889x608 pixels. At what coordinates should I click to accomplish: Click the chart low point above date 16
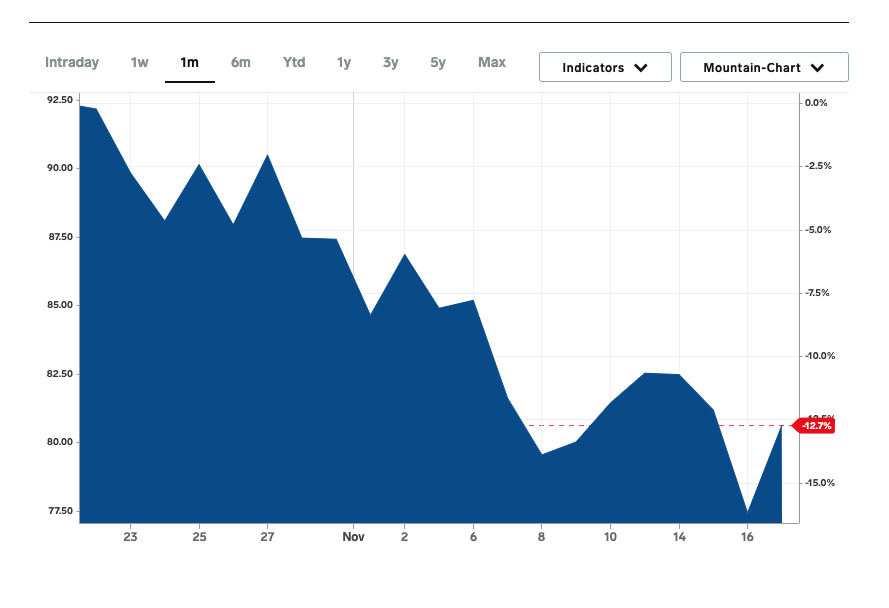(x=747, y=512)
